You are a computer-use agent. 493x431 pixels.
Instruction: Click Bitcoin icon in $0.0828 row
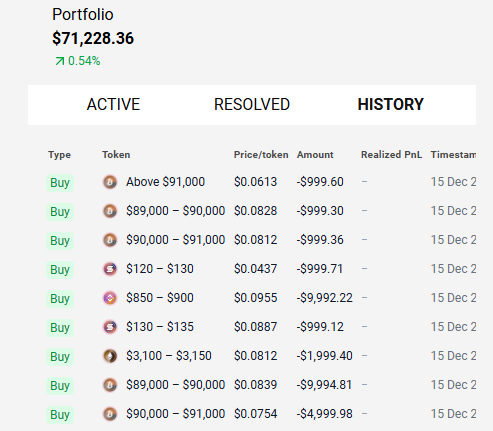point(110,211)
